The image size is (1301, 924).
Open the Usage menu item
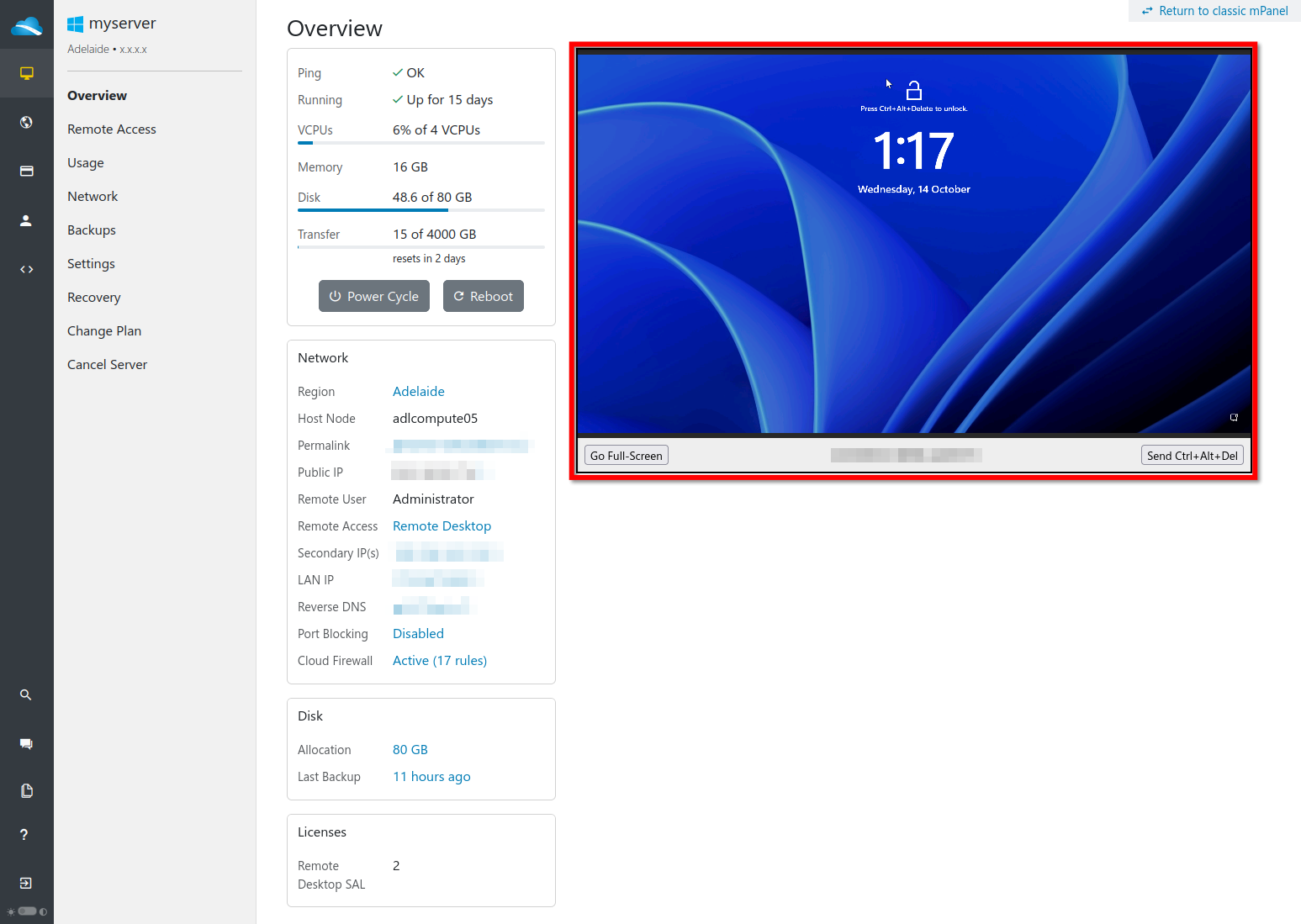pyautogui.click(x=86, y=163)
